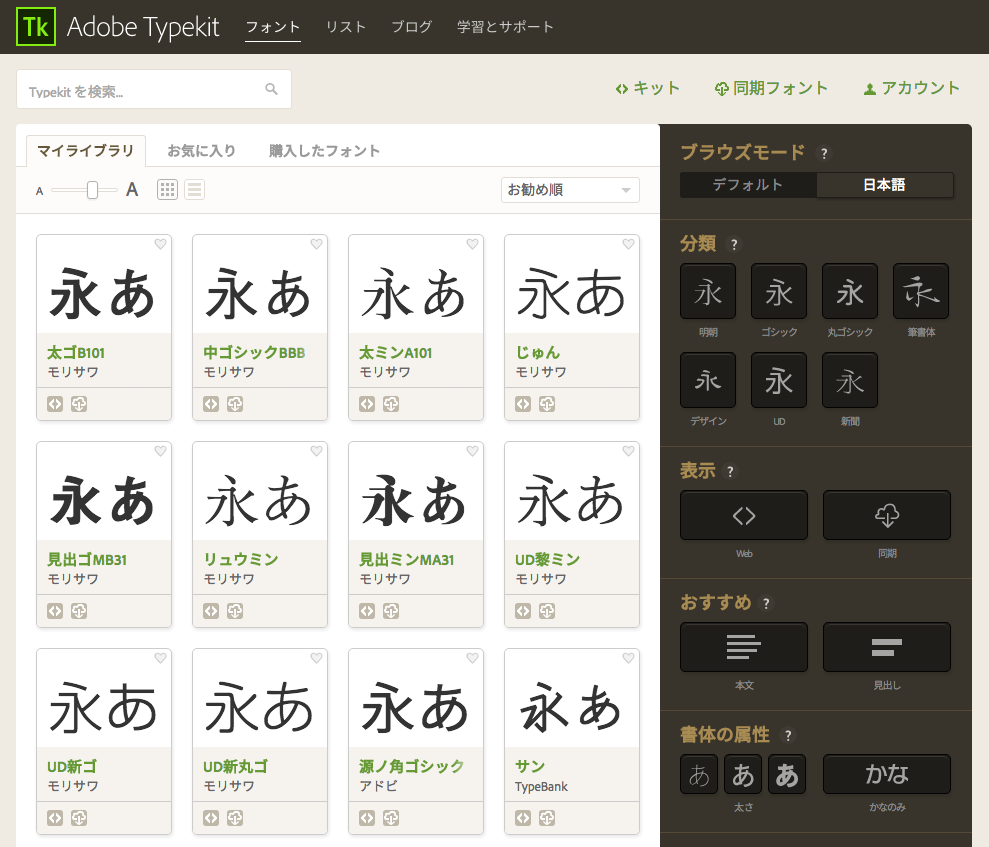Switch to grid view icon
Viewport: 989px width, 847px height.
tap(167, 190)
